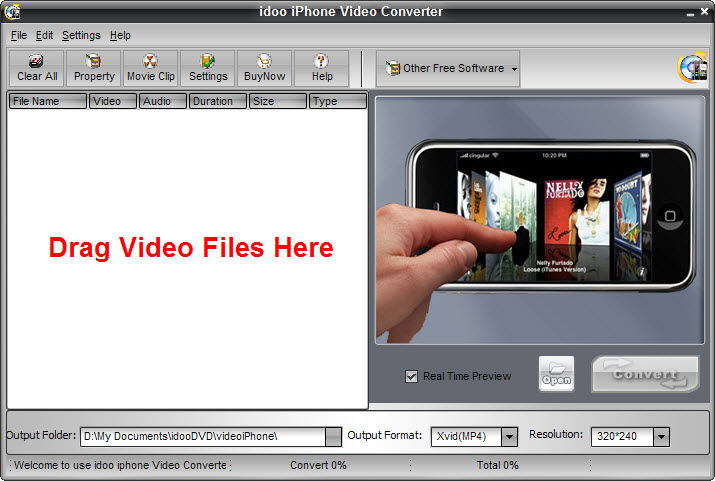Open the Edit menu

coord(44,35)
